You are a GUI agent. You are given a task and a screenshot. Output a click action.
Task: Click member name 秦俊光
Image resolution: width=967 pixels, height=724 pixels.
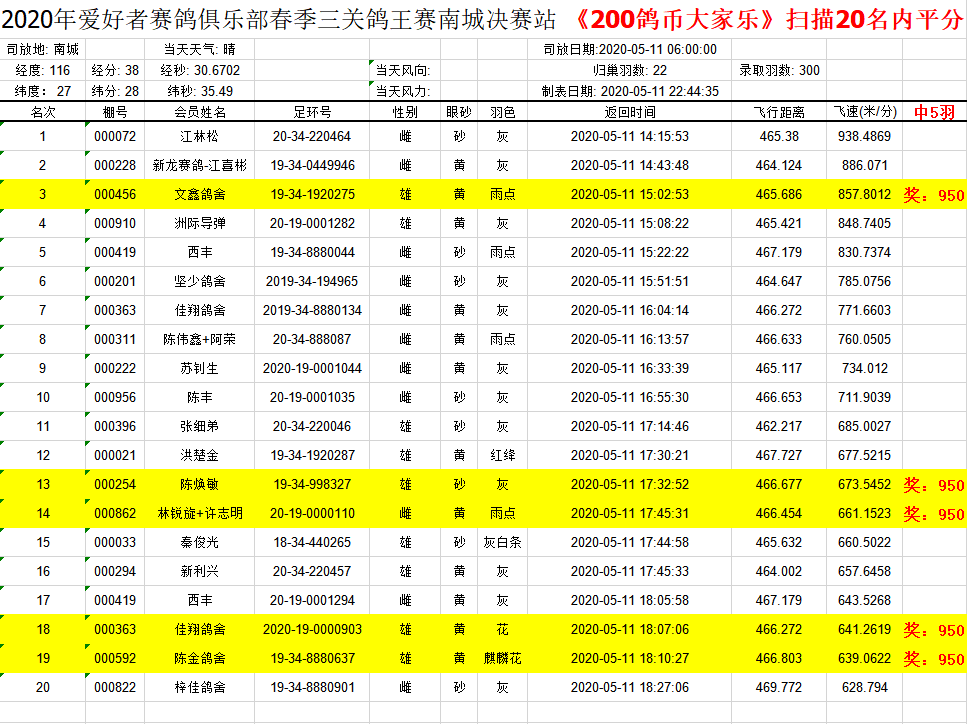(199, 542)
